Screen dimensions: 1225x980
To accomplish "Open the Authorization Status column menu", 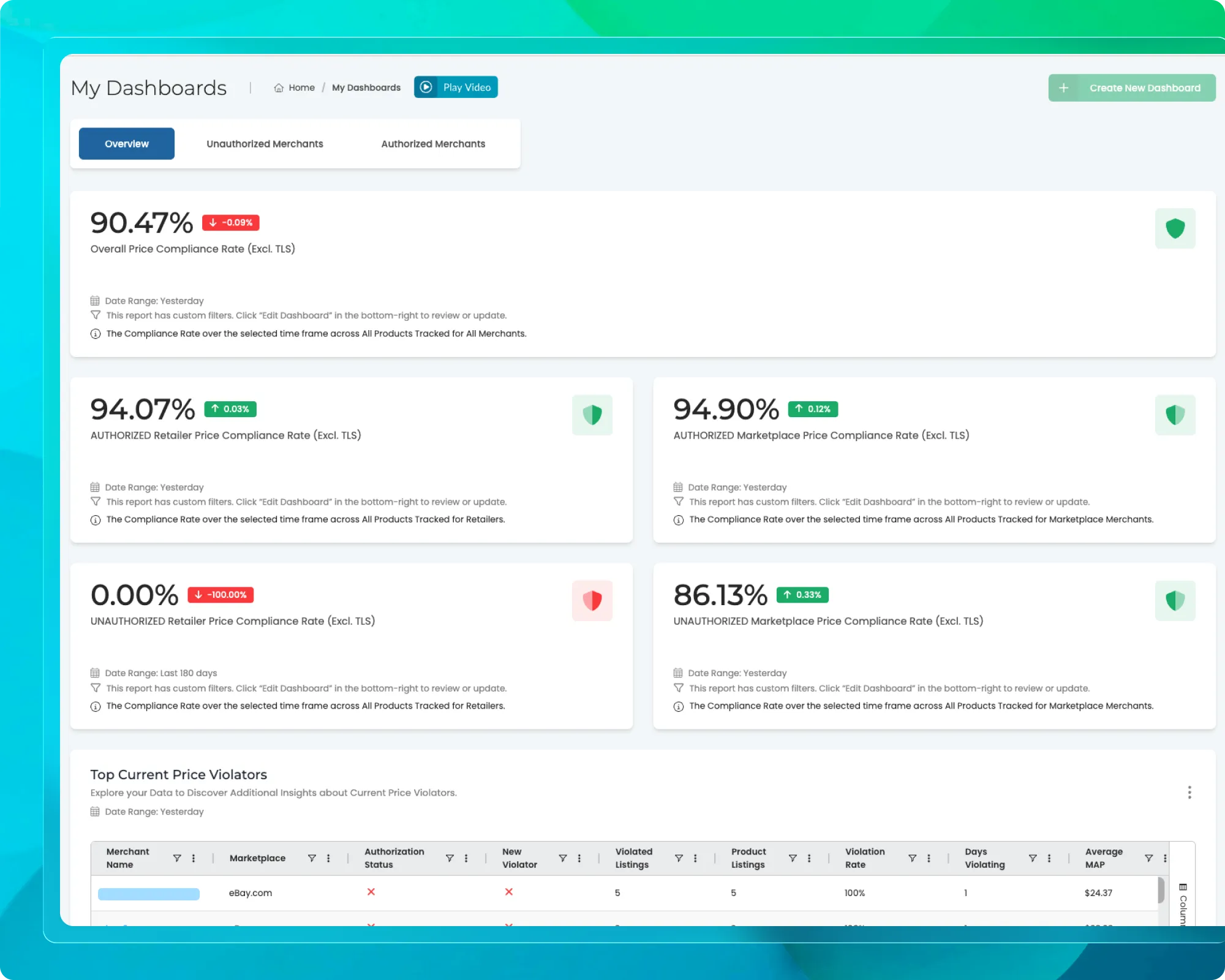I will tap(467, 858).
